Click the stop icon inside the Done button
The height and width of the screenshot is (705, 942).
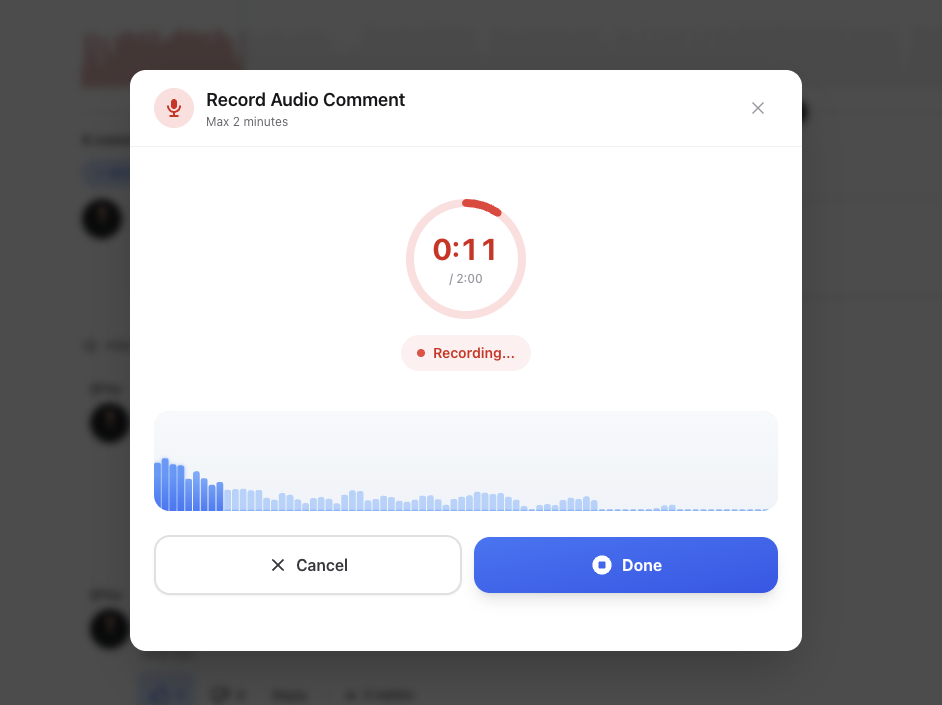(600, 565)
